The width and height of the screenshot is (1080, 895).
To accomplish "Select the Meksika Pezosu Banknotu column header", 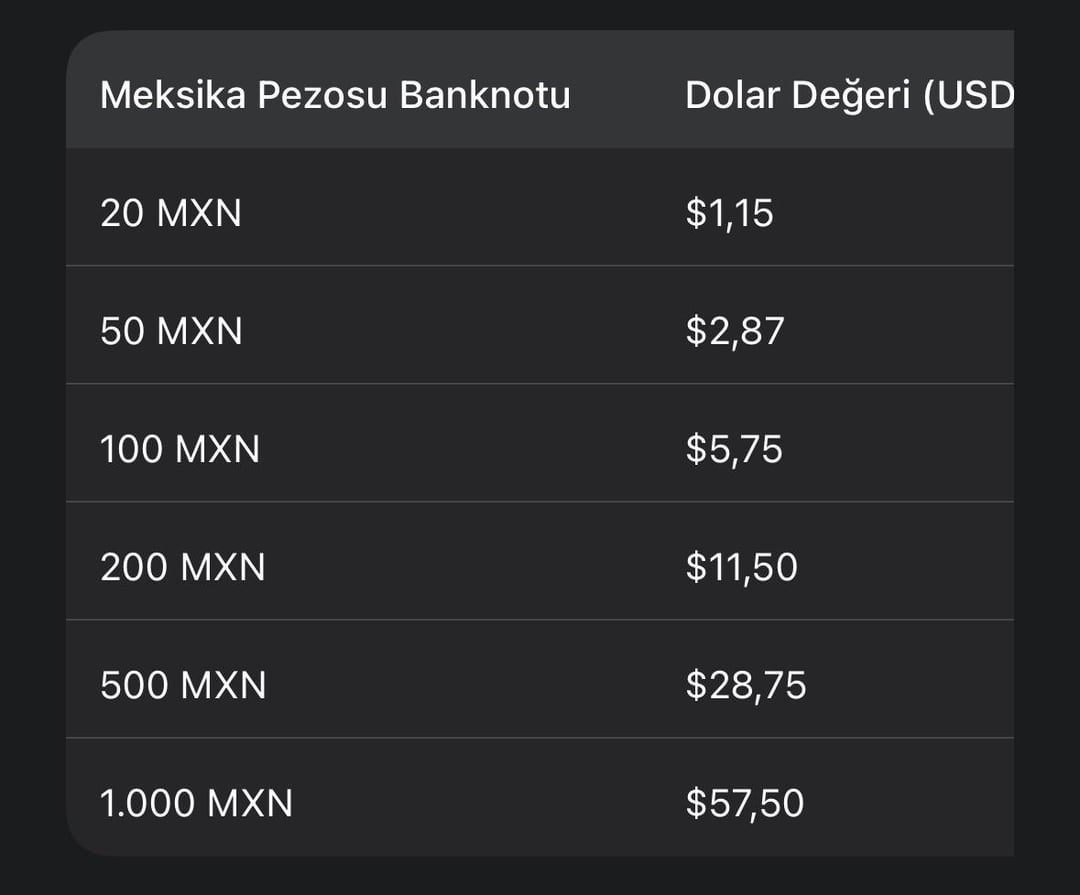I will [335, 94].
